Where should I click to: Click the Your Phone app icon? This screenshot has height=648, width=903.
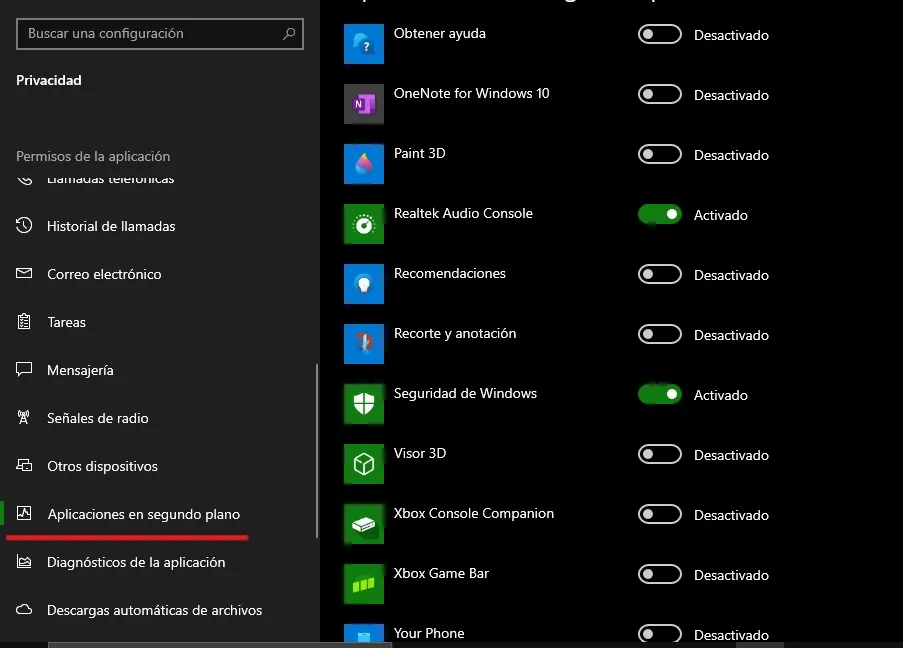tap(363, 635)
